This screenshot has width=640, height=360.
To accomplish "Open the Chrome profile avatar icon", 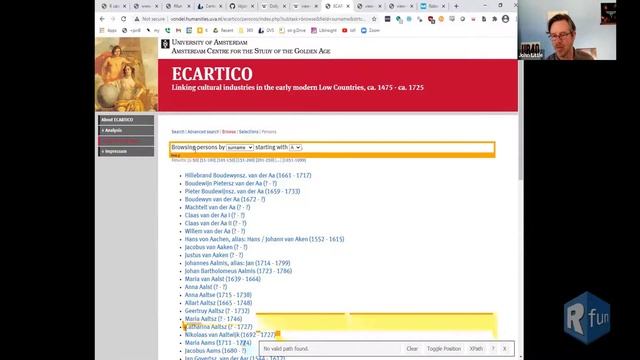I will pyautogui.click(x=505, y=19).
